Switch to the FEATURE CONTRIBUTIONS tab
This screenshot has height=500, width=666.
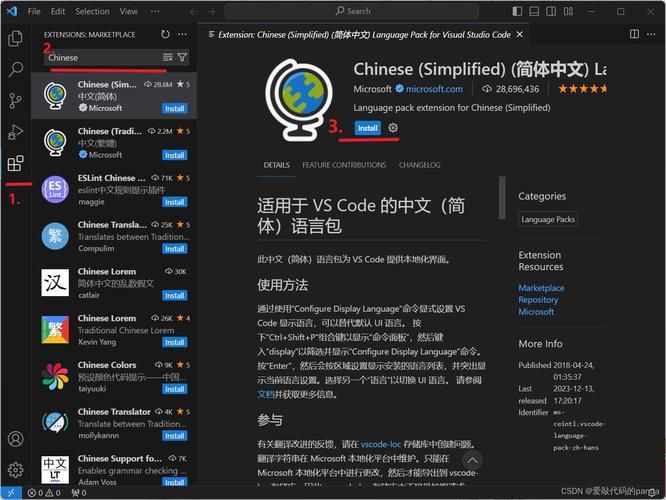tap(344, 165)
